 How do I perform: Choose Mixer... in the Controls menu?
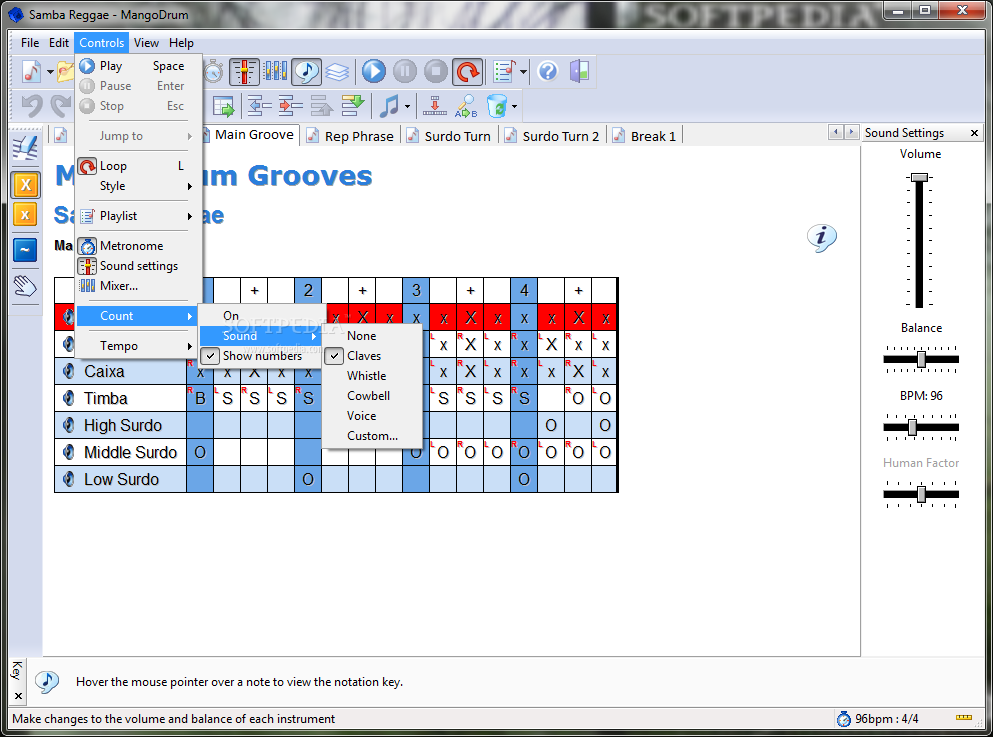139,286
